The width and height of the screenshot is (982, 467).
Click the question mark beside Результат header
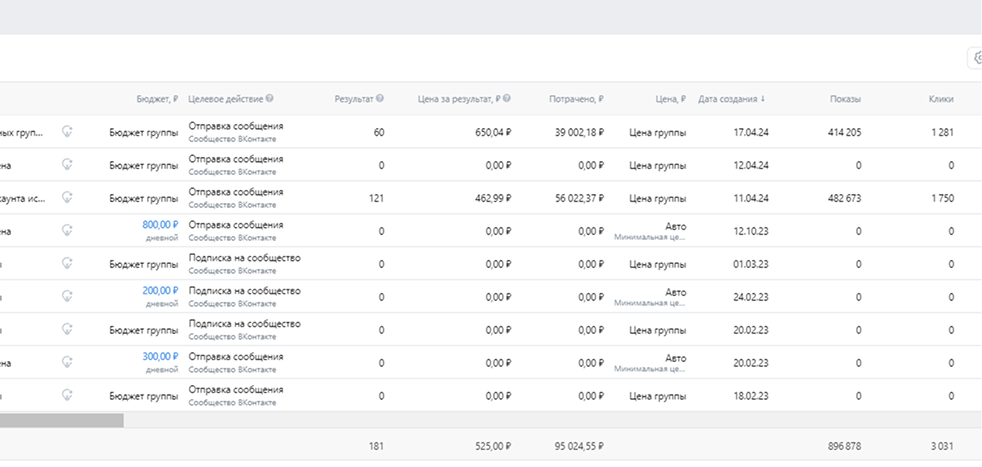380,99
